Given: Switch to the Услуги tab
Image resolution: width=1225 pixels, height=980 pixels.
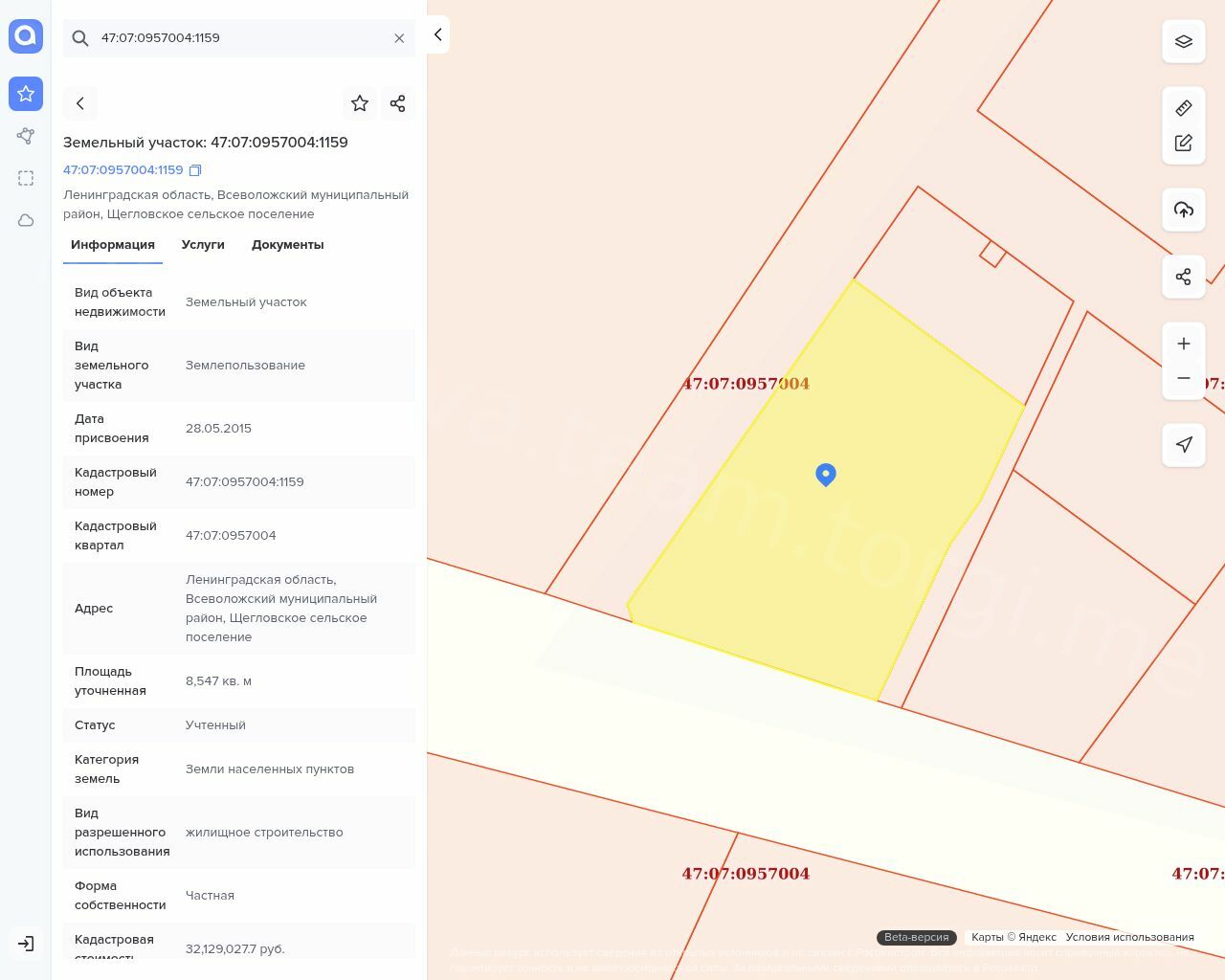Looking at the screenshot, I should coord(203,245).
